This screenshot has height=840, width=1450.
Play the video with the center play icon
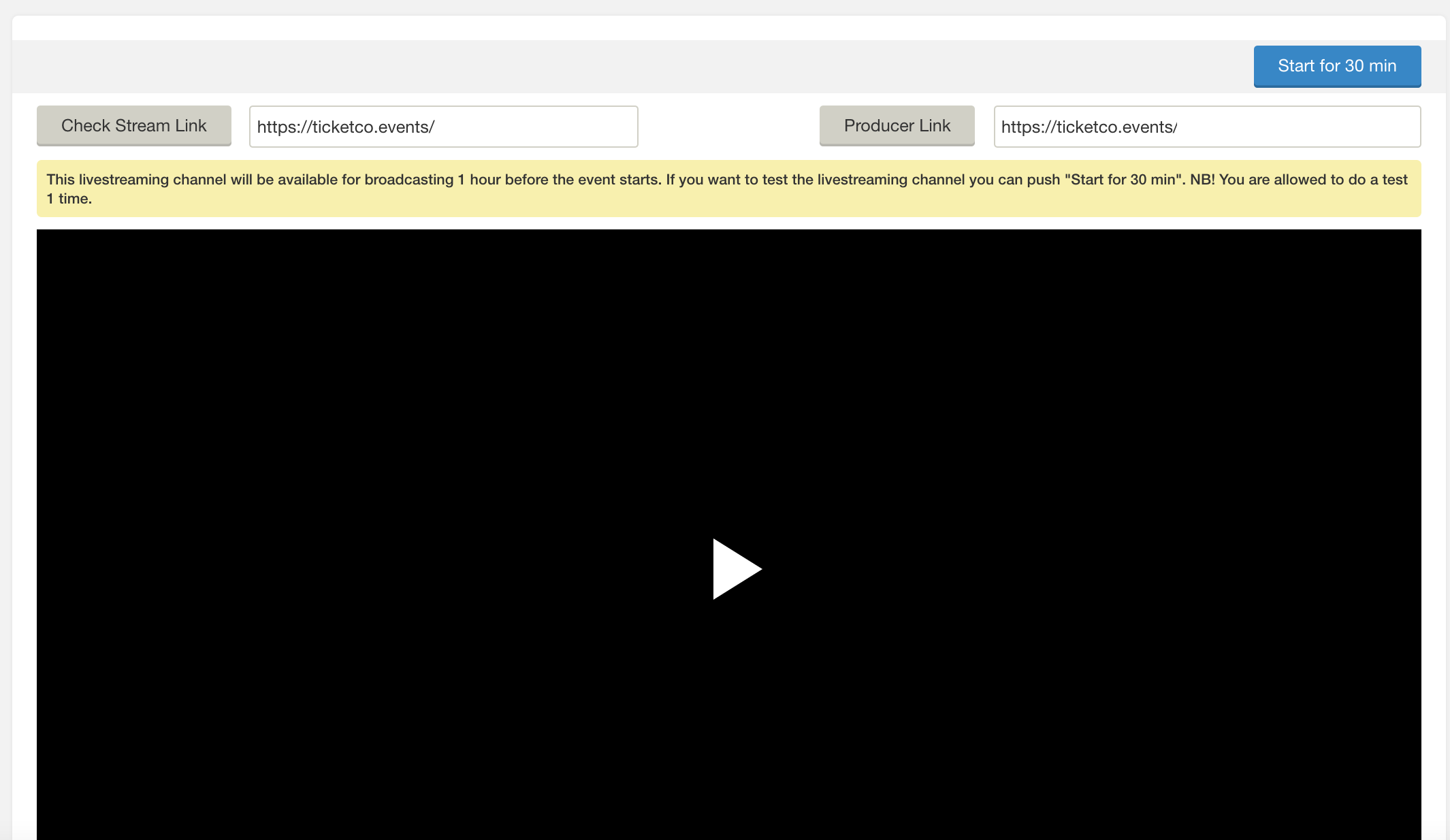[x=737, y=569]
